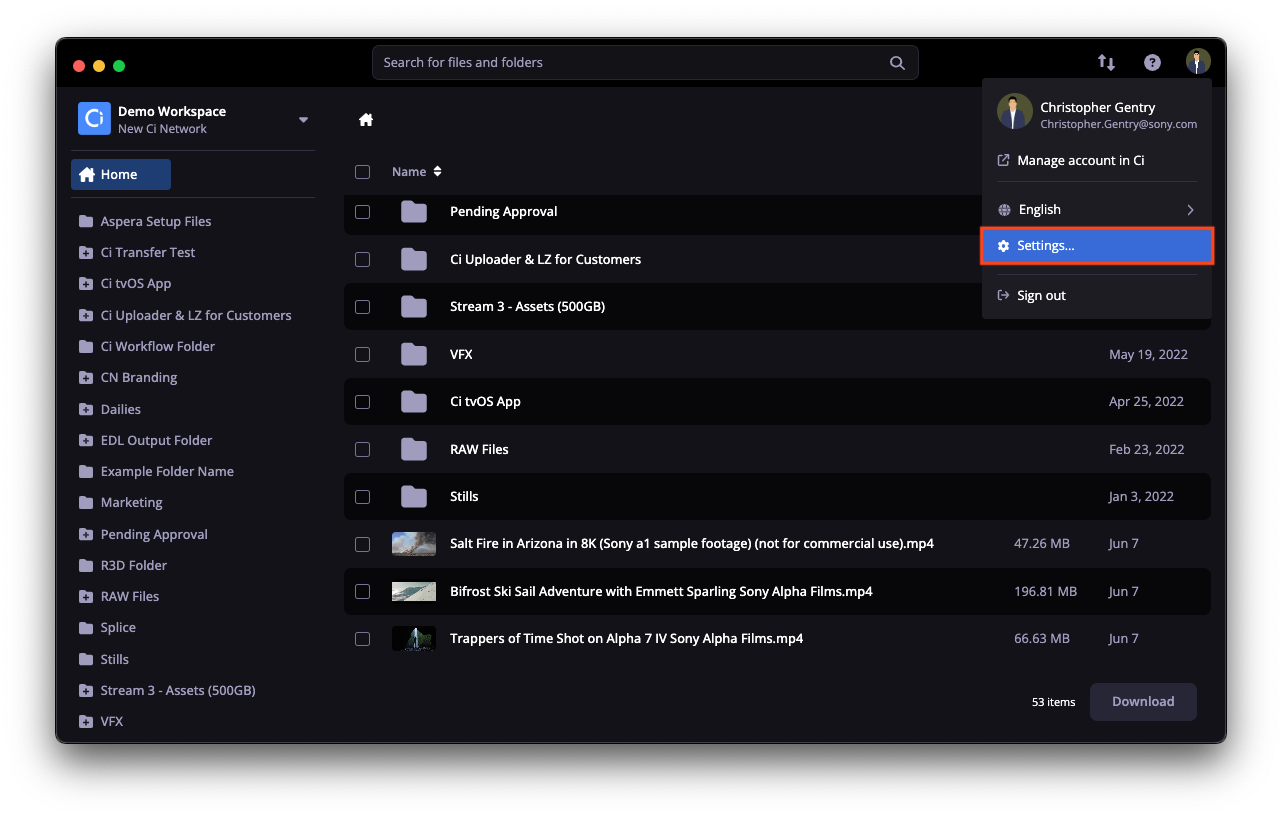This screenshot has width=1282, height=817.
Task: Check the Salt Fire video row checkbox
Action: pyautogui.click(x=362, y=544)
